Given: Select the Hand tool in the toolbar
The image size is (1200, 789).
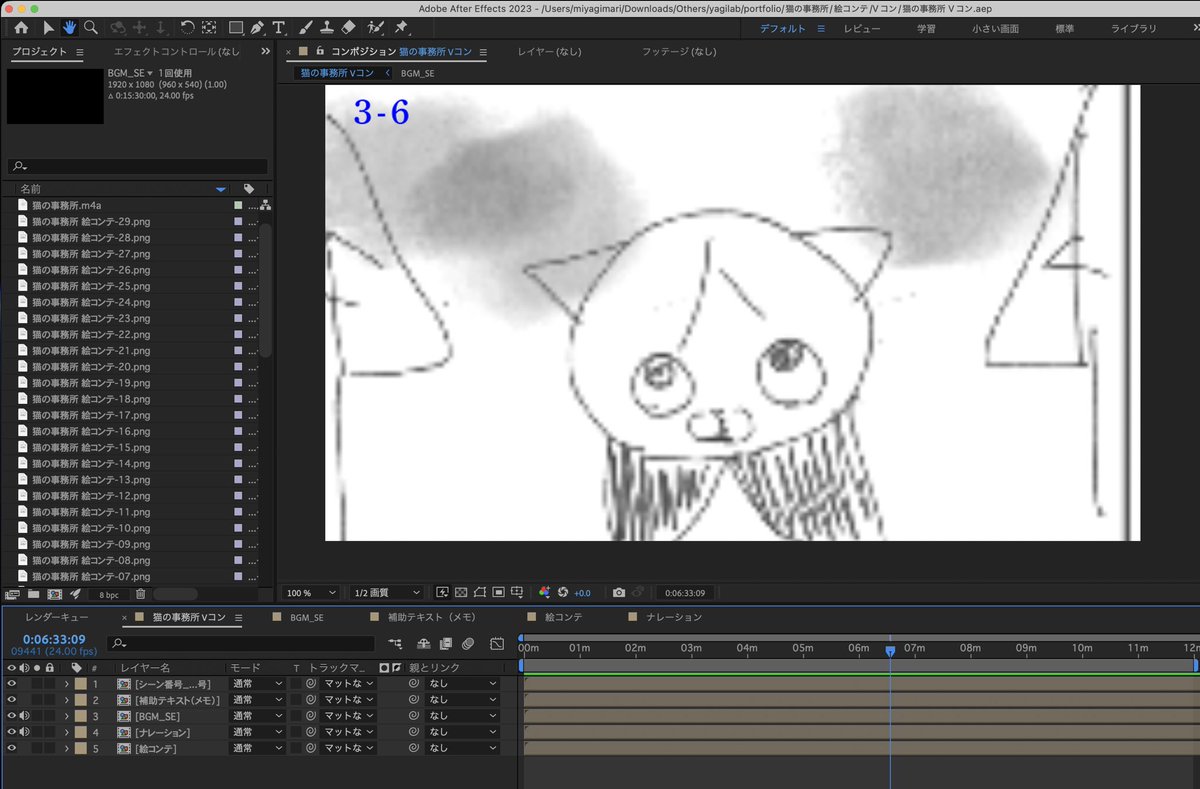Looking at the screenshot, I should [68, 27].
